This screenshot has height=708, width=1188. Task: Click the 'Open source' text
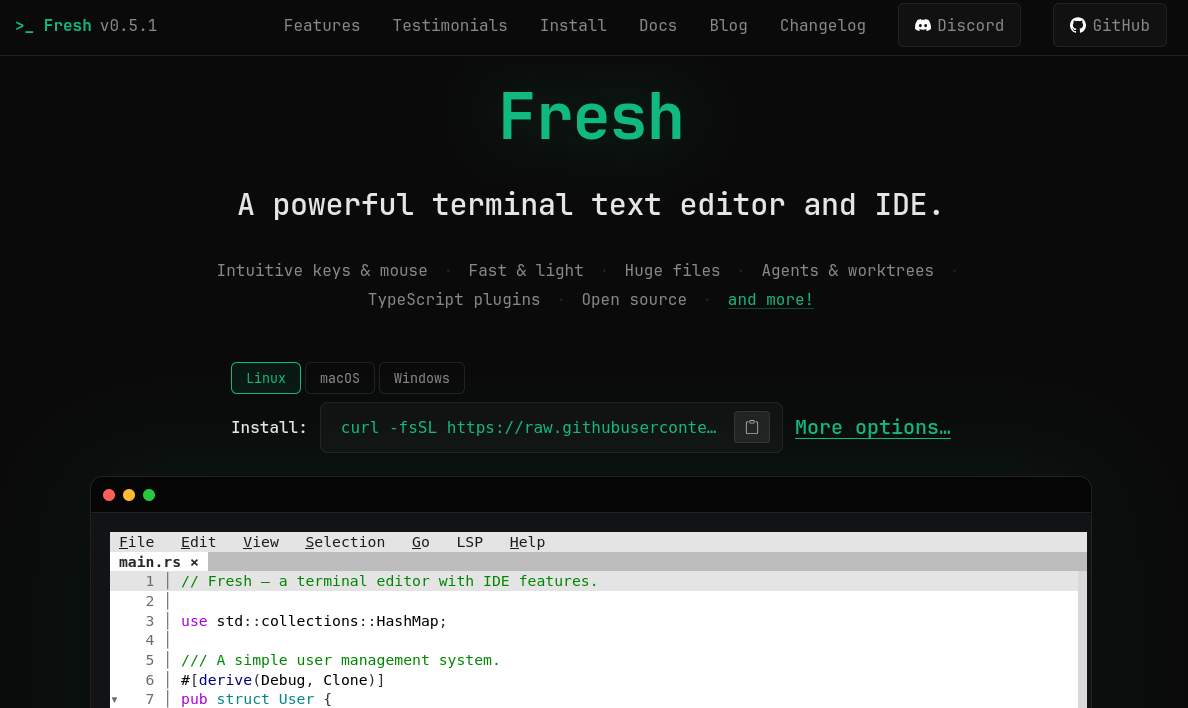[634, 299]
